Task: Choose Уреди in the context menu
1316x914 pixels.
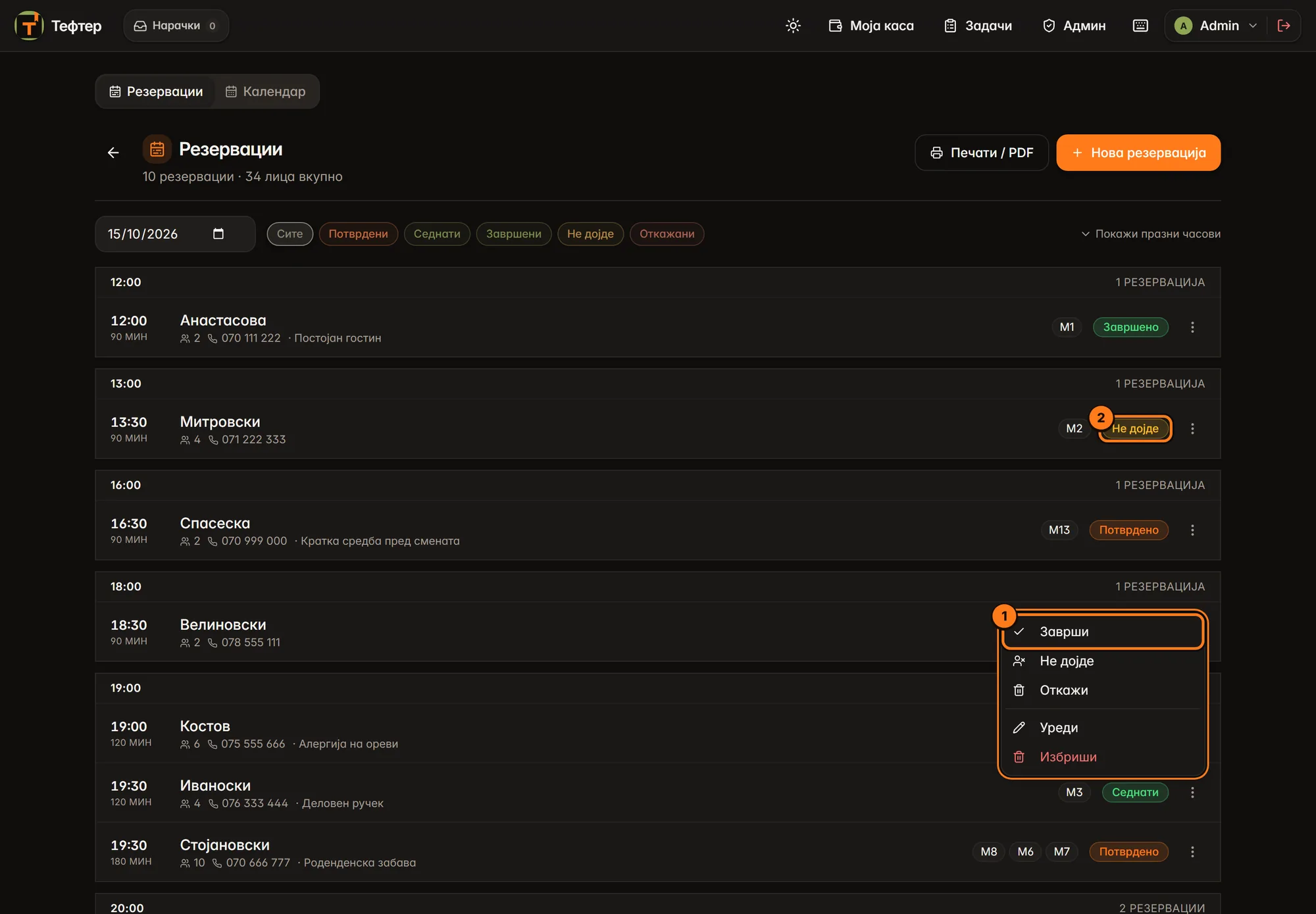Action: pyautogui.click(x=1103, y=728)
